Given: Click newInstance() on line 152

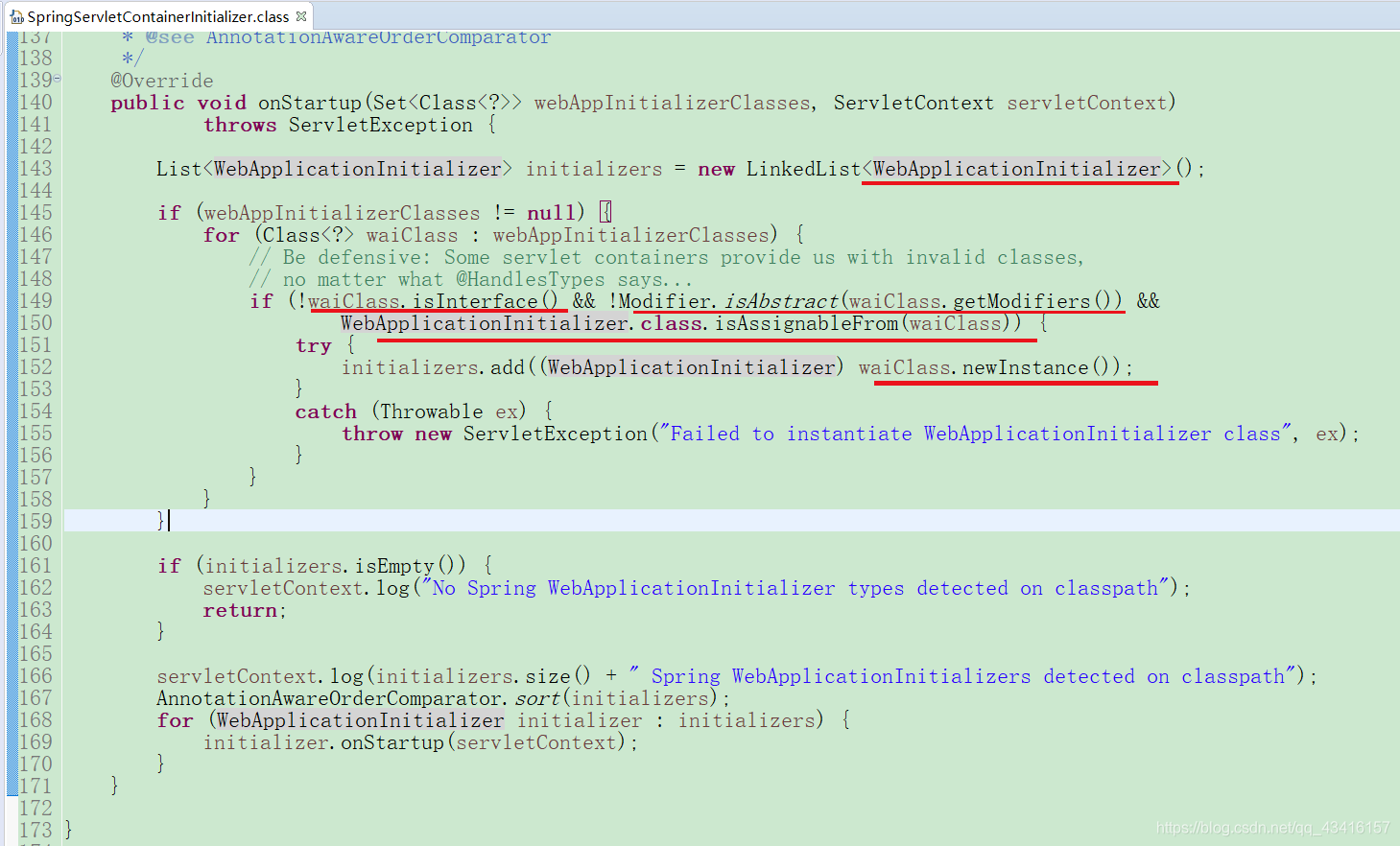Looking at the screenshot, I should 1041,367.
